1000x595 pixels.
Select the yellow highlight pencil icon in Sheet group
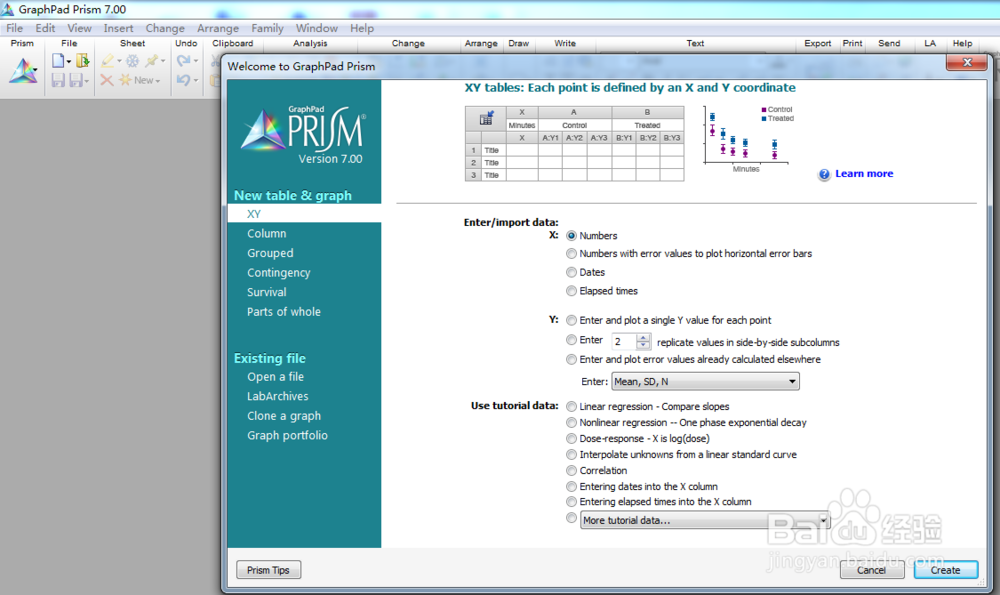pos(108,61)
